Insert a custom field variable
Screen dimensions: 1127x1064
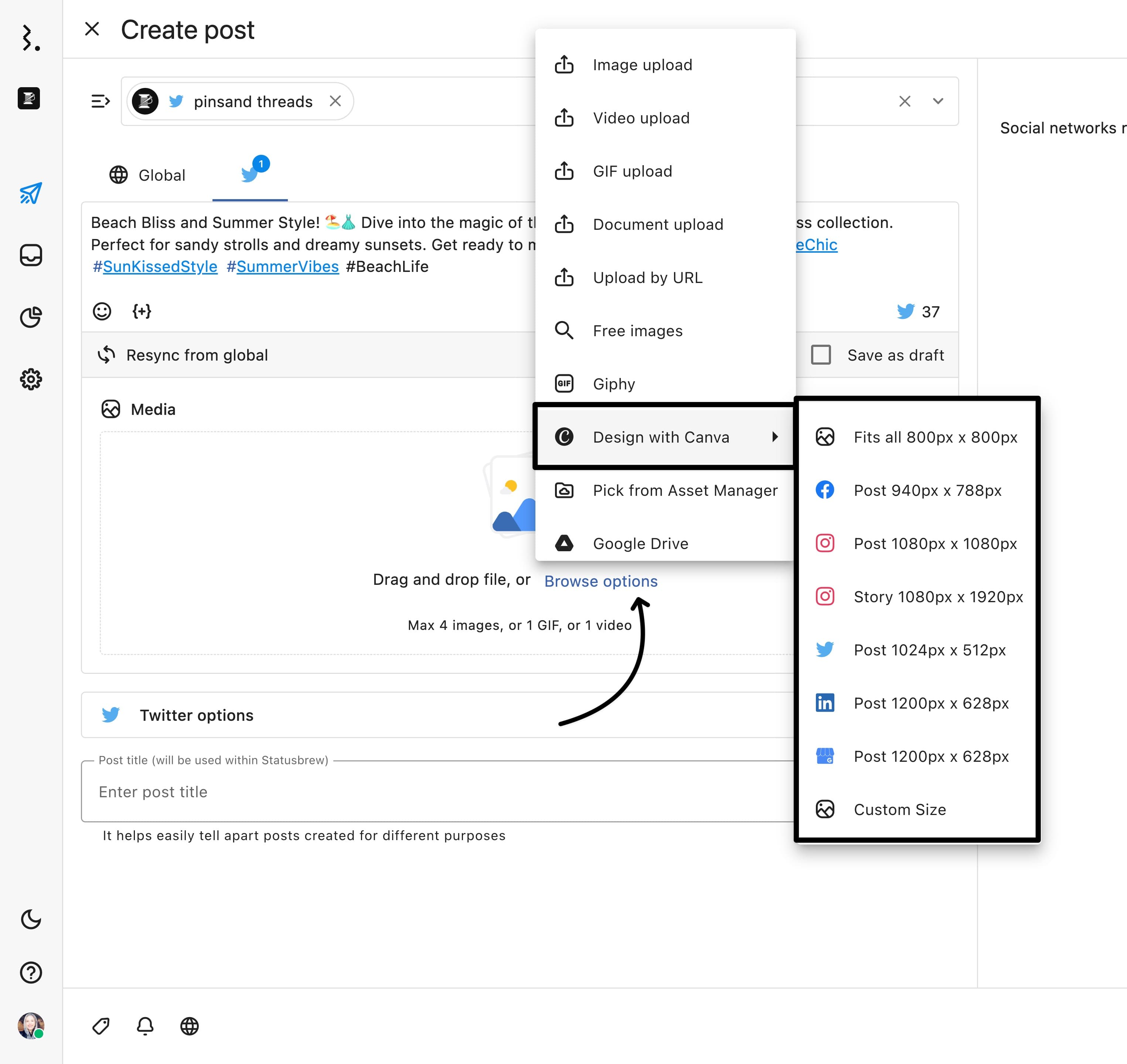(142, 311)
